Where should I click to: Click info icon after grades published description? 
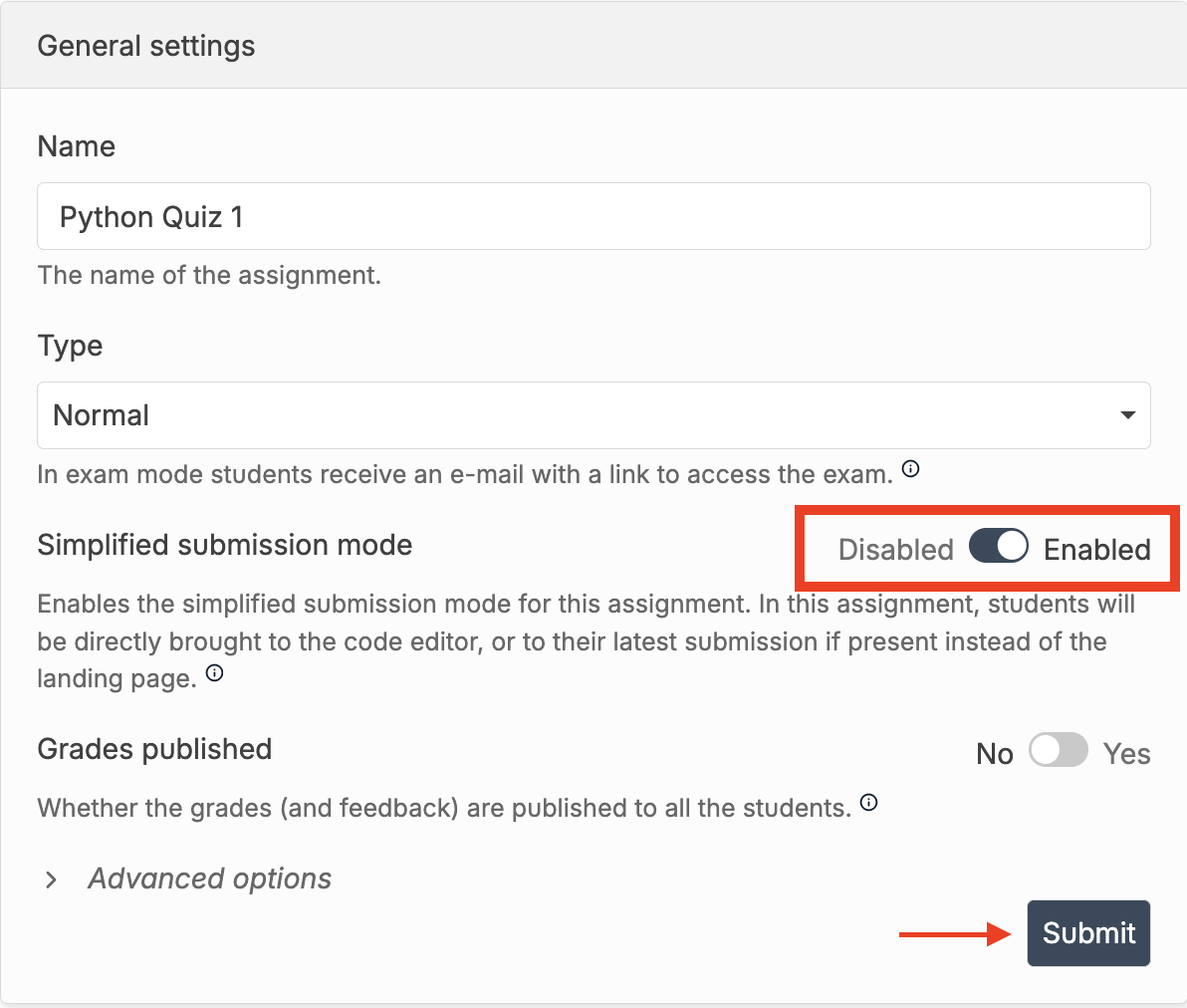click(x=869, y=803)
